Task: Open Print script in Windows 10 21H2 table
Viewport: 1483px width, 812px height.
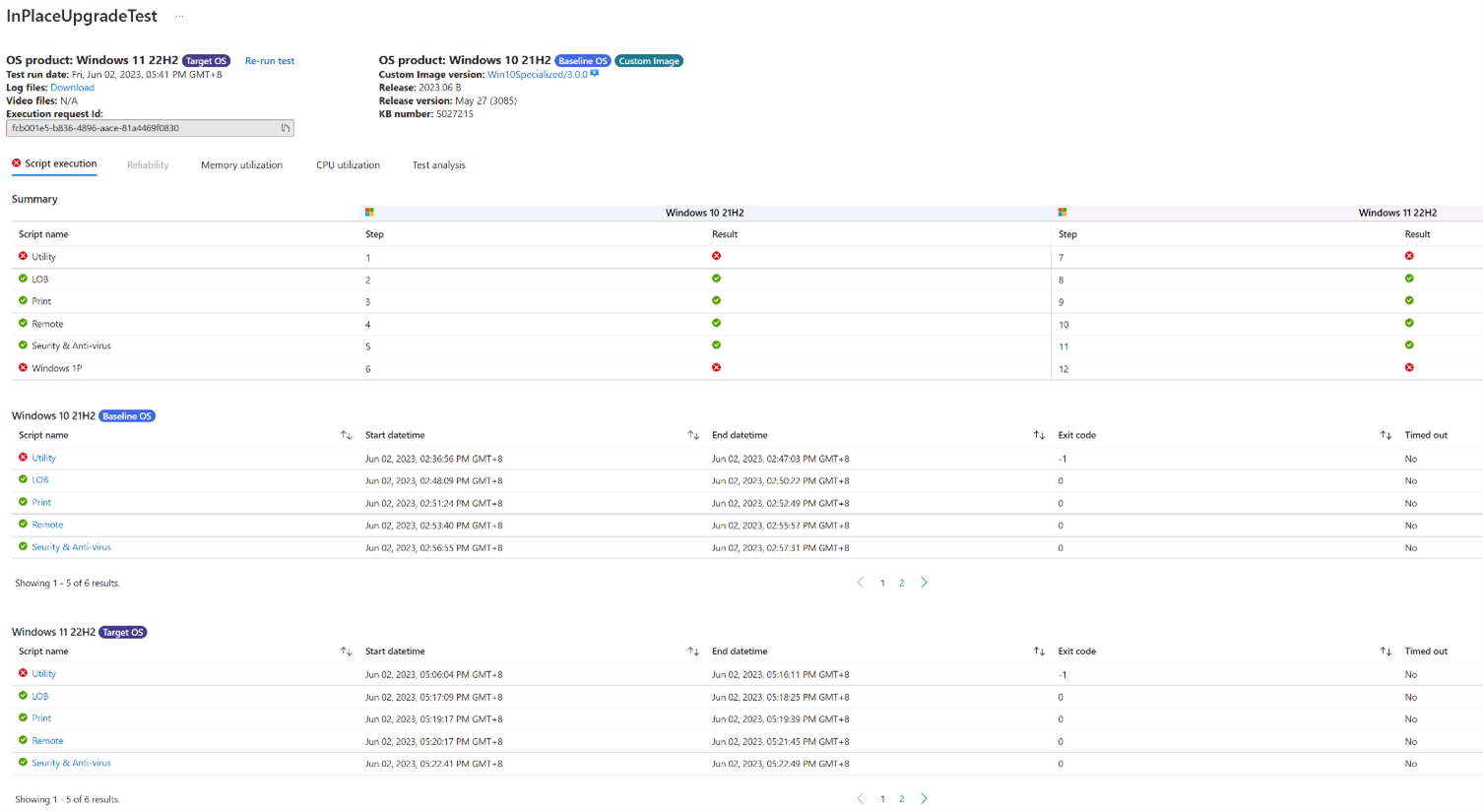Action: pos(41,503)
